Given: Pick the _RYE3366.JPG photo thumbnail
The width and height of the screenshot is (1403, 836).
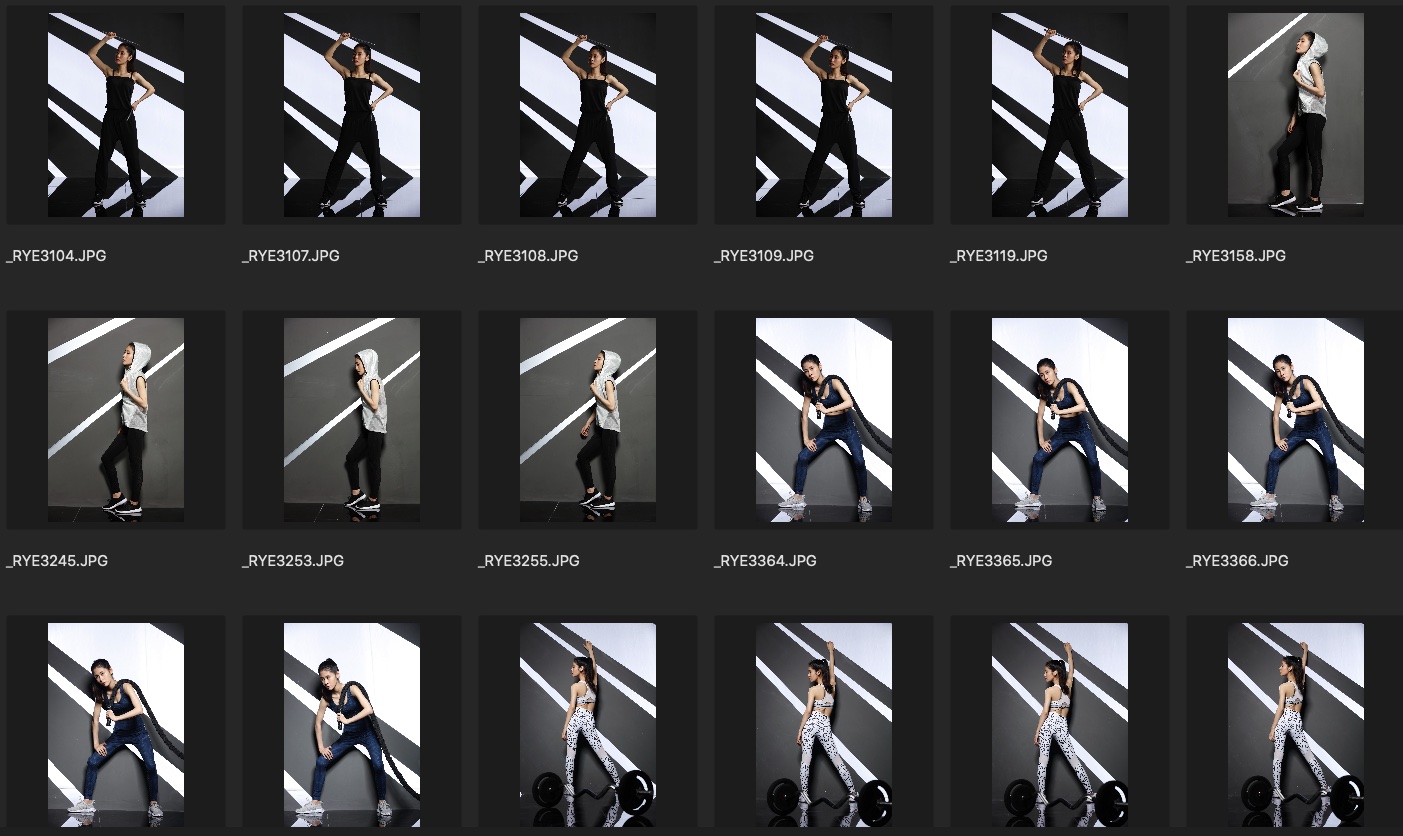Looking at the screenshot, I should coord(1296,420).
